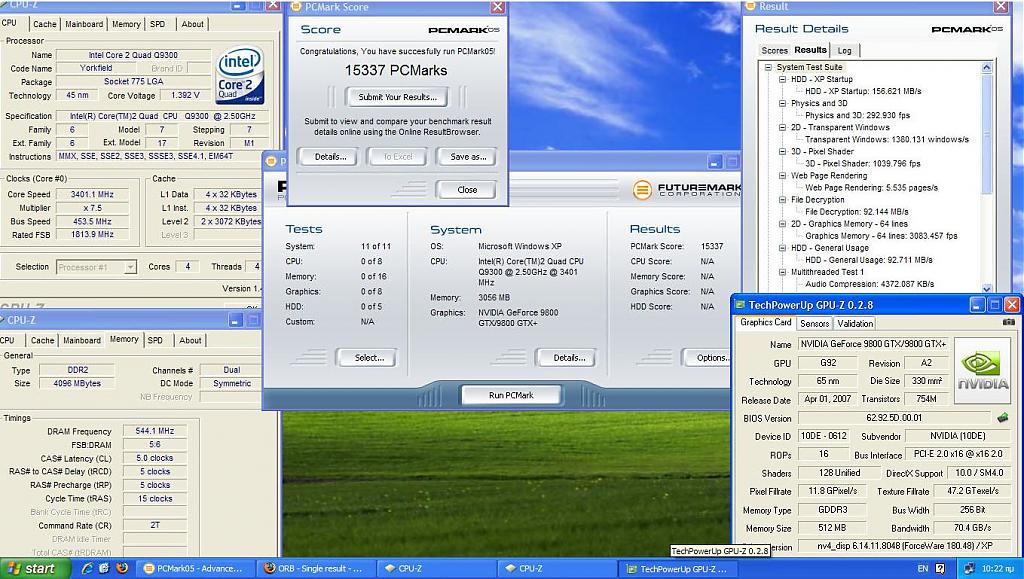This screenshot has width=1024, height=579.
Task: Click the Result tree vertical scrollbar thumb
Action: point(987,134)
